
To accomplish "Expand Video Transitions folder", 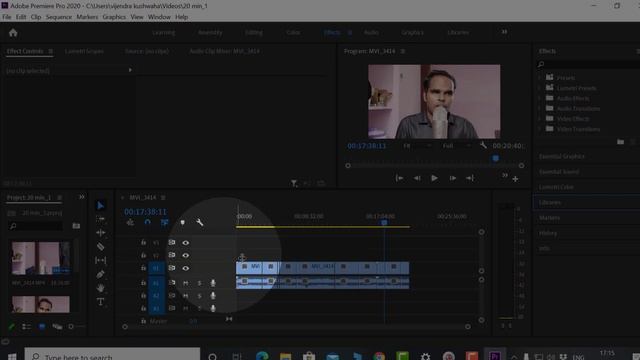I will [x=540, y=129].
